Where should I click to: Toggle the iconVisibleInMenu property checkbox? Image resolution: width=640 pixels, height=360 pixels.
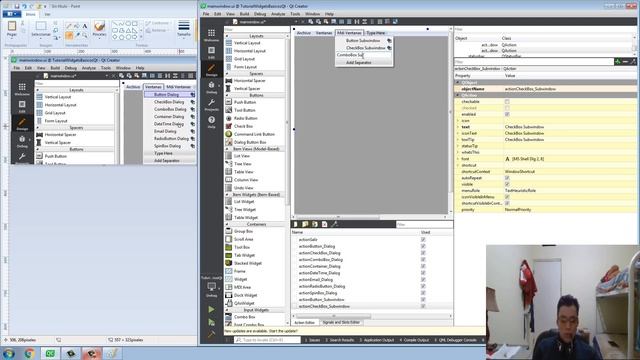[507, 197]
